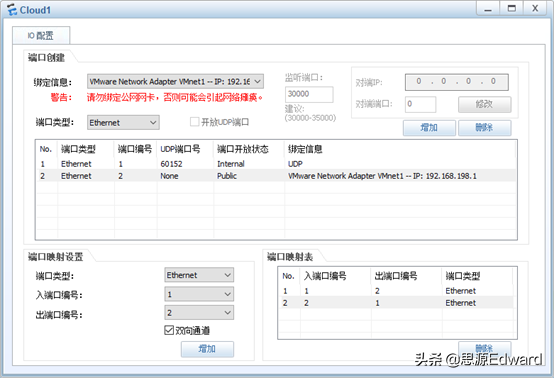The image size is (554, 378).
Task: Click the 对端IP address field
Action: (456, 82)
